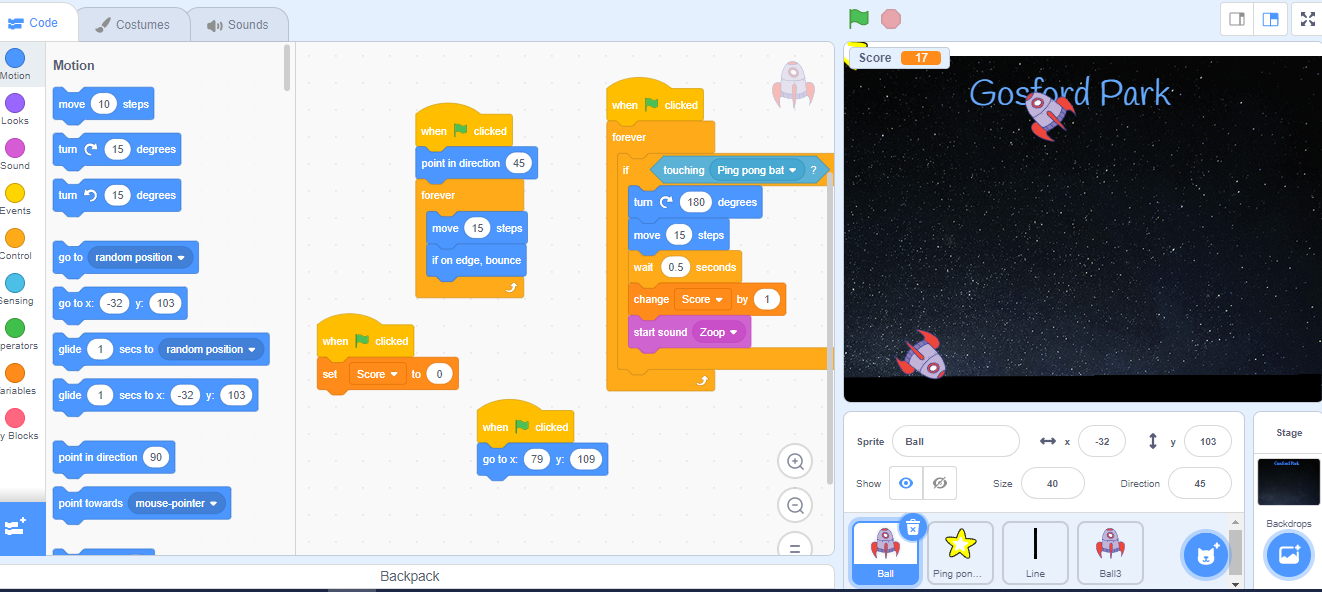Open 'point towards mouse-pointer' dropdown

(x=177, y=503)
